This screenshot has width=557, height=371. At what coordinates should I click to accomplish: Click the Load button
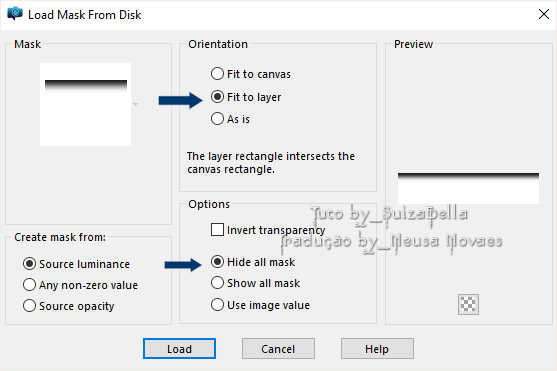point(179,349)
